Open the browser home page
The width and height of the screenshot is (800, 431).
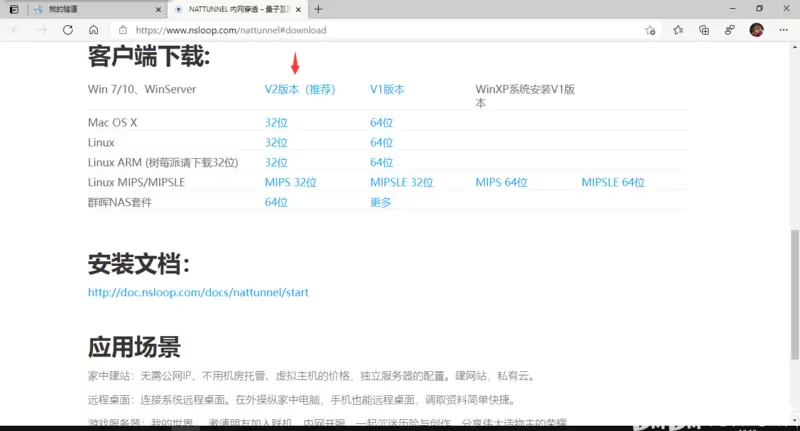(x=93, y=30)
